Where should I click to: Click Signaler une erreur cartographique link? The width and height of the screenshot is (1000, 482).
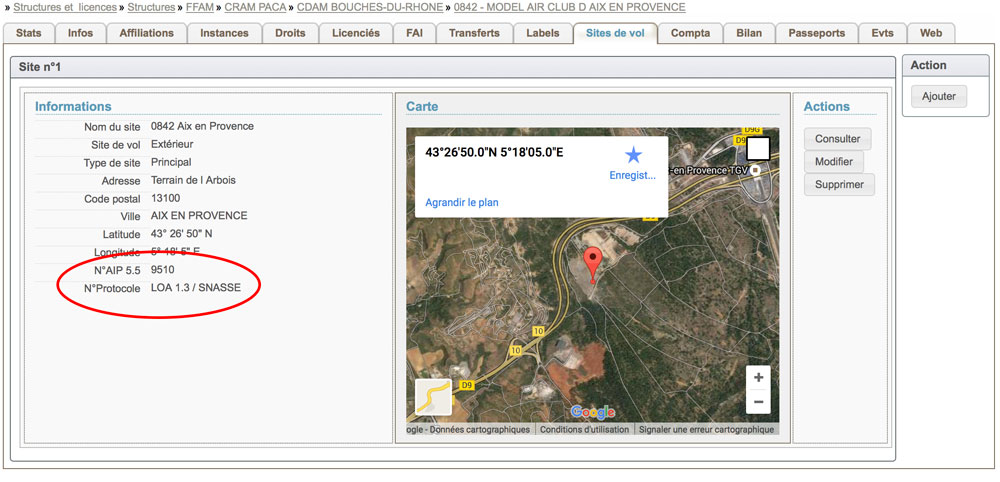coord(706,430)
